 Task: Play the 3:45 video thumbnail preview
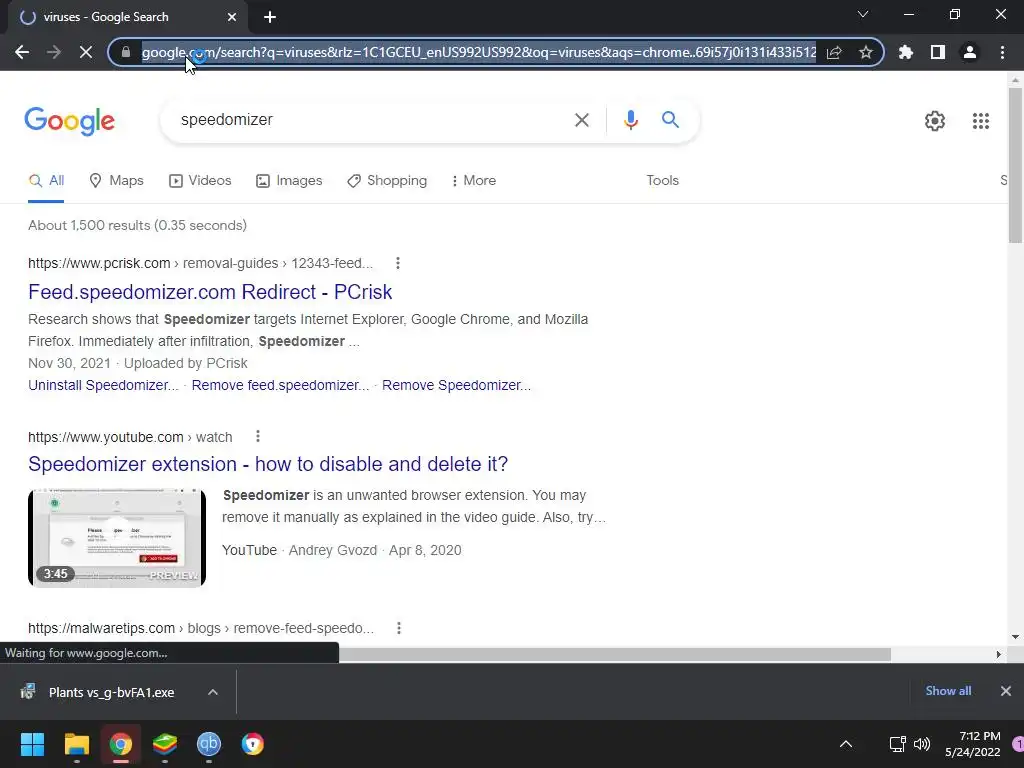point(117,538)
